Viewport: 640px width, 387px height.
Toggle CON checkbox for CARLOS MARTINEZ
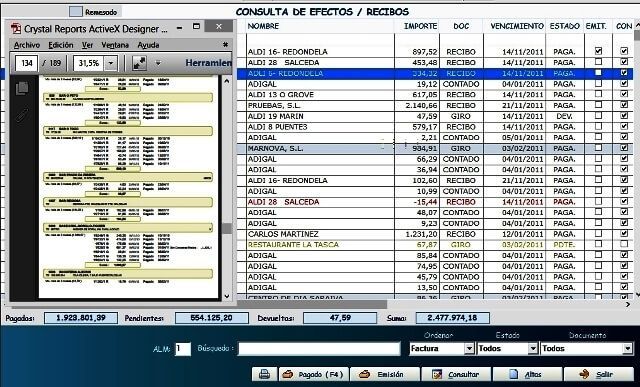point(624,234)
